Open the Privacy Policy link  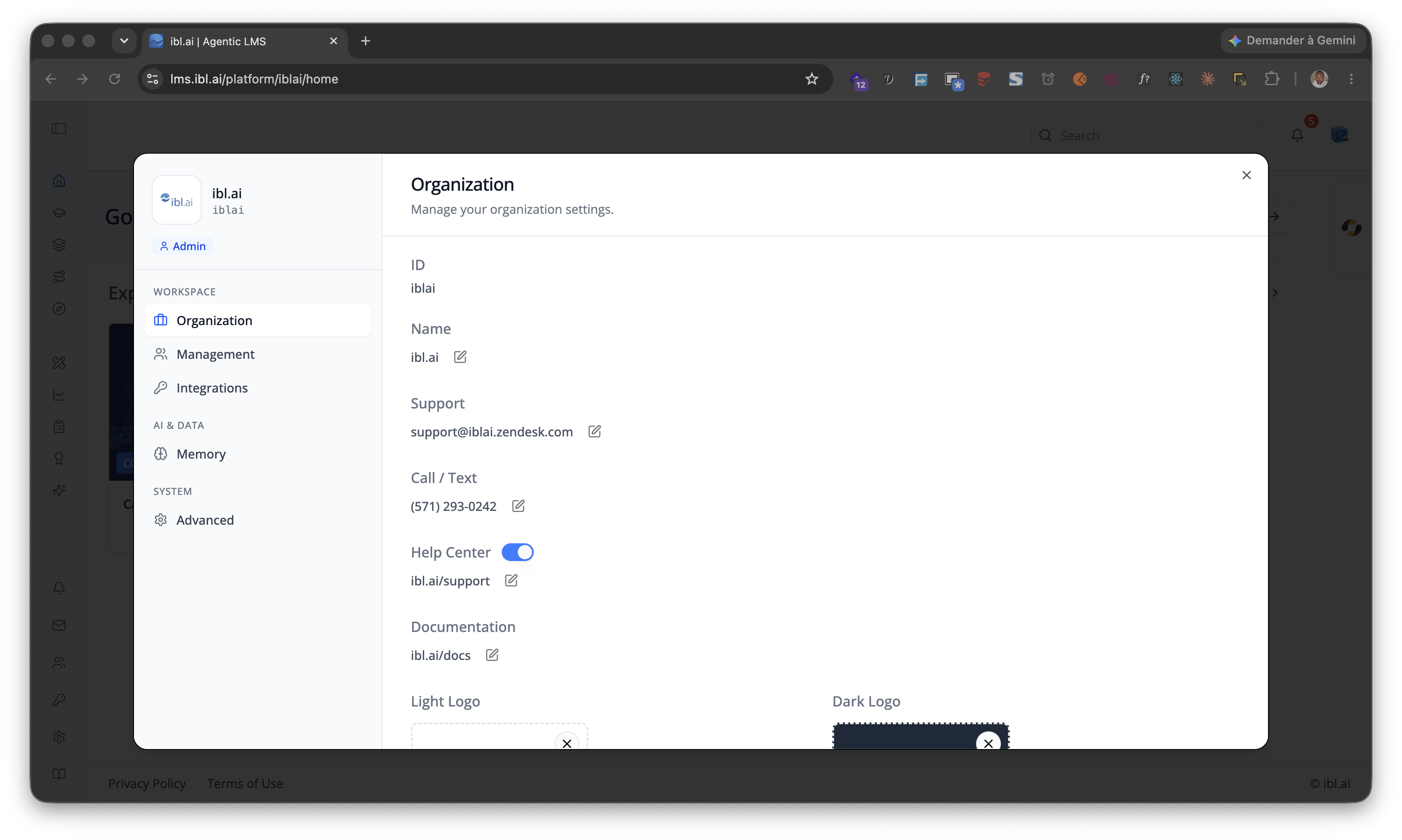click(x=147, y=783)
